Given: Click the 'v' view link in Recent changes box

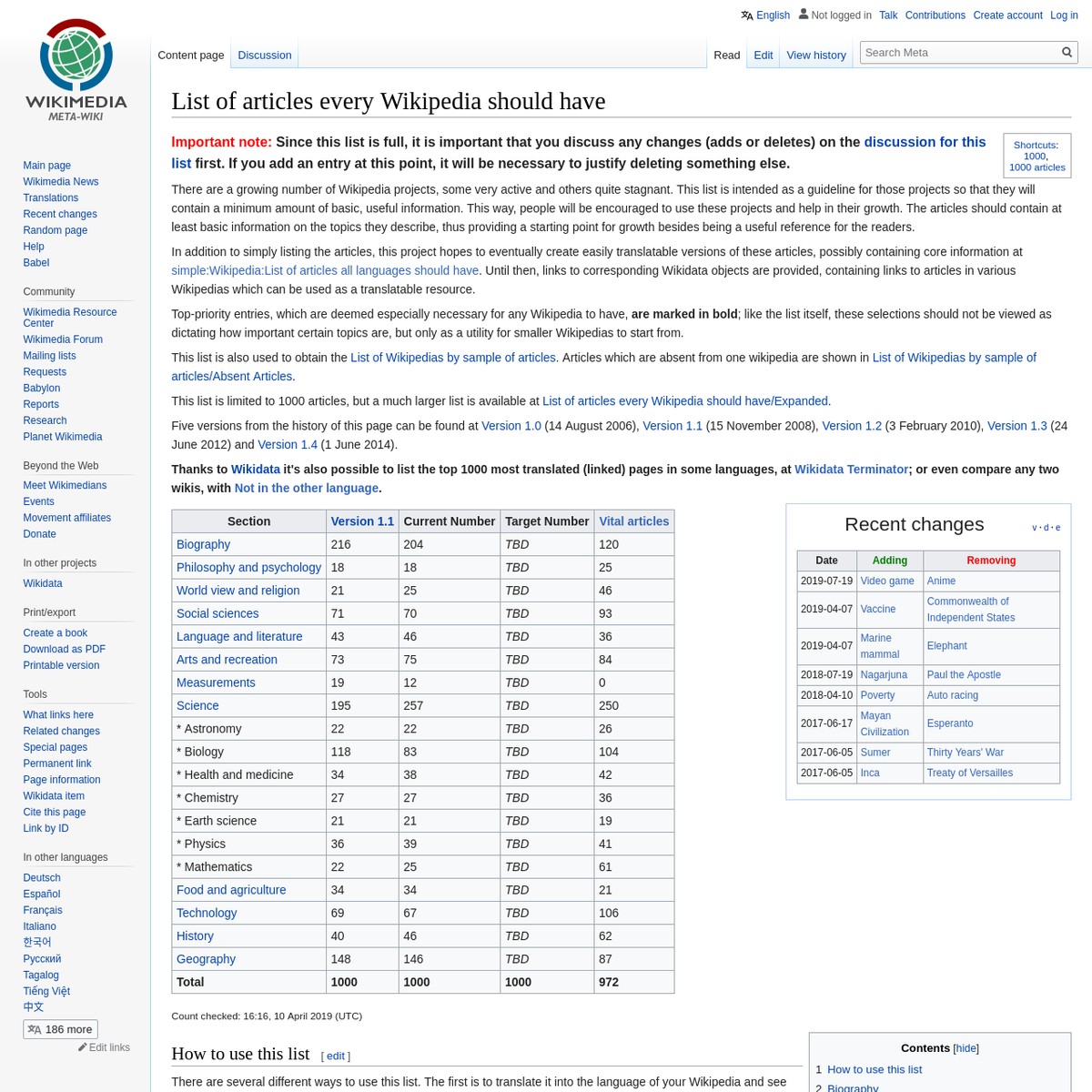Looking at the screenshot, I should point(1035,528).
